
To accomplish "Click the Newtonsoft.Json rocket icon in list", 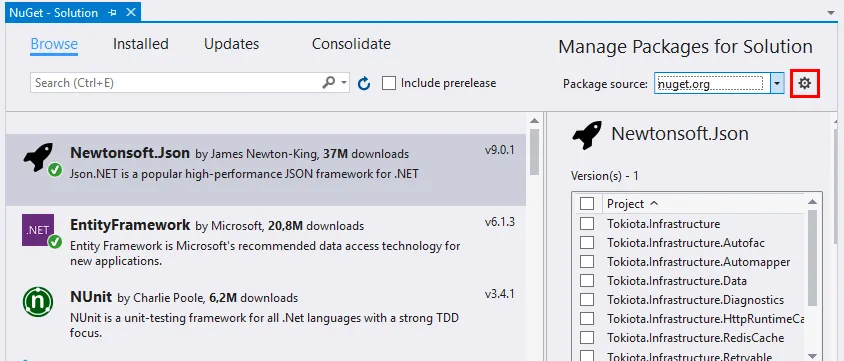I will click(38, 158).
